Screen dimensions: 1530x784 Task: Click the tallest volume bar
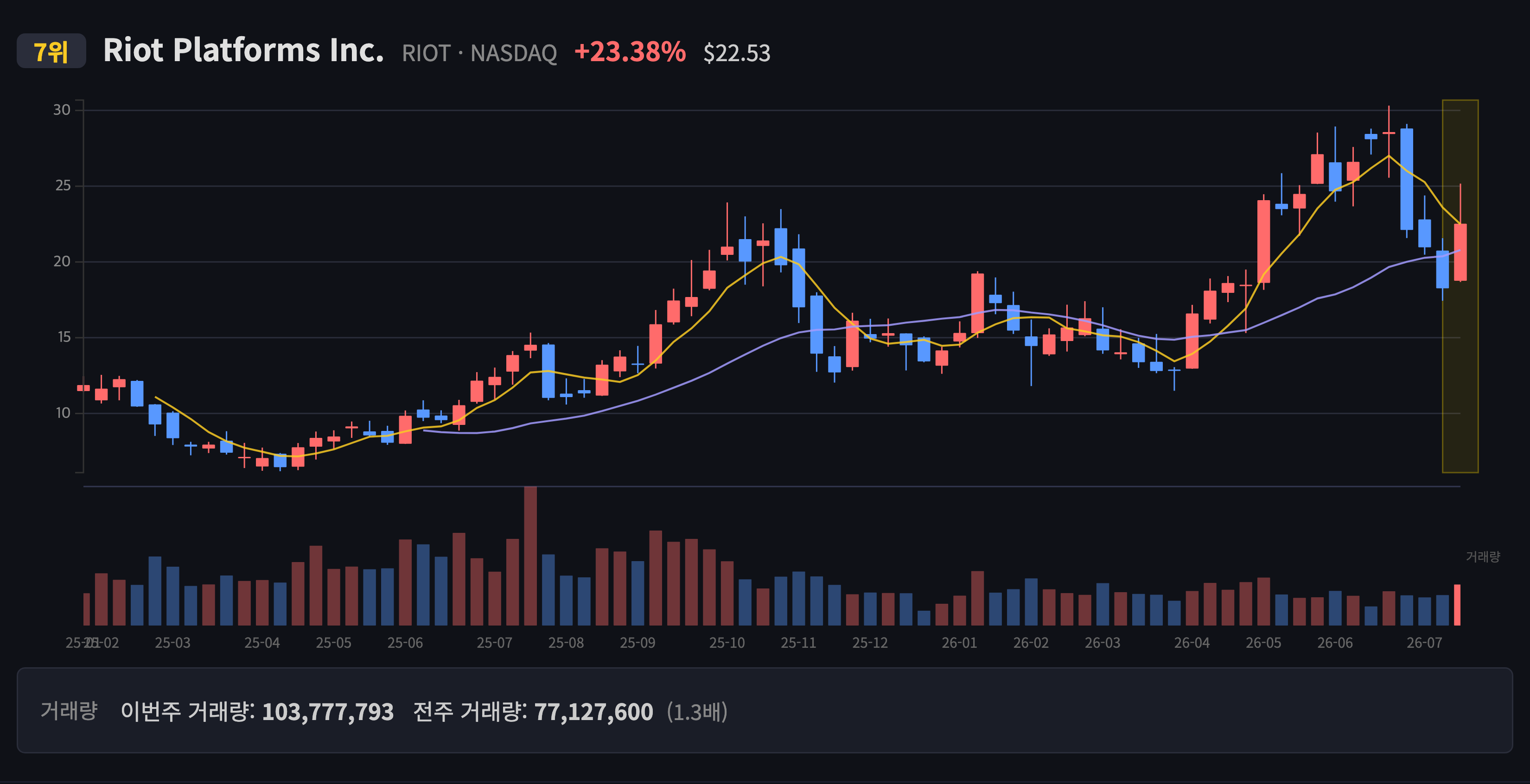(530, 556)
